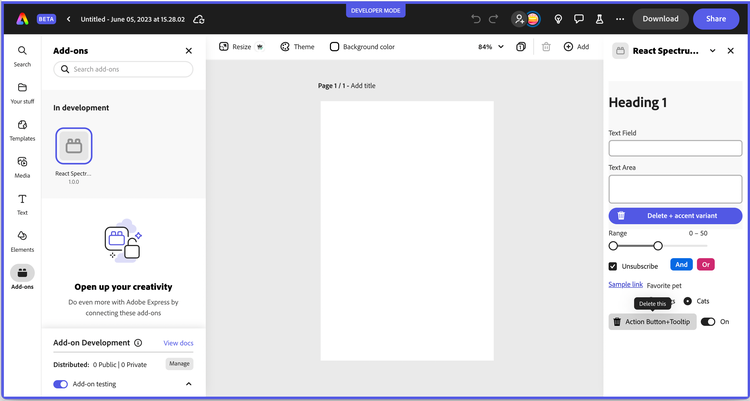Image resolution: width=750 pixels, height=401 pixels.
Task: Open the comments icon
Action: [579, 19]
